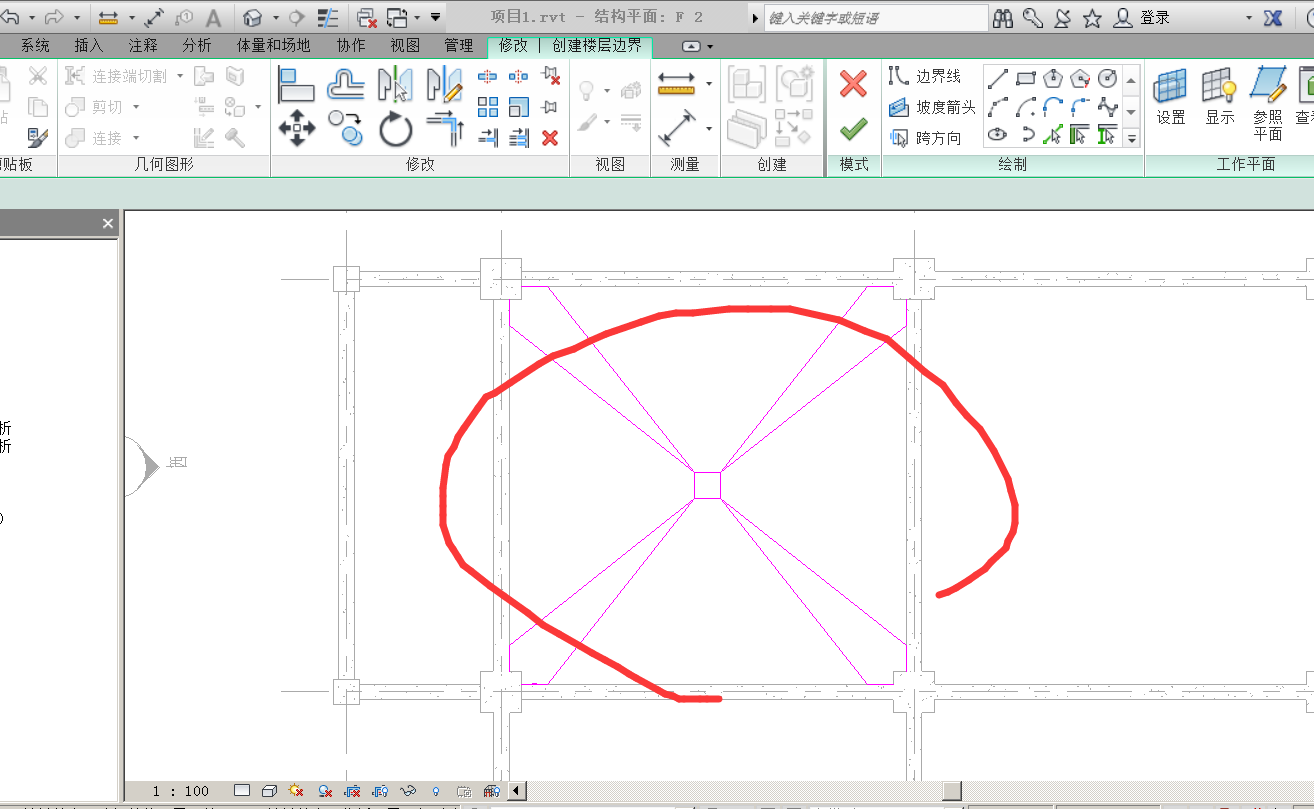The width and height of the screenshot is (1314, 809).
Task: Select the Trim/Extend to Corner tool
Action: [x=446, y=129]
